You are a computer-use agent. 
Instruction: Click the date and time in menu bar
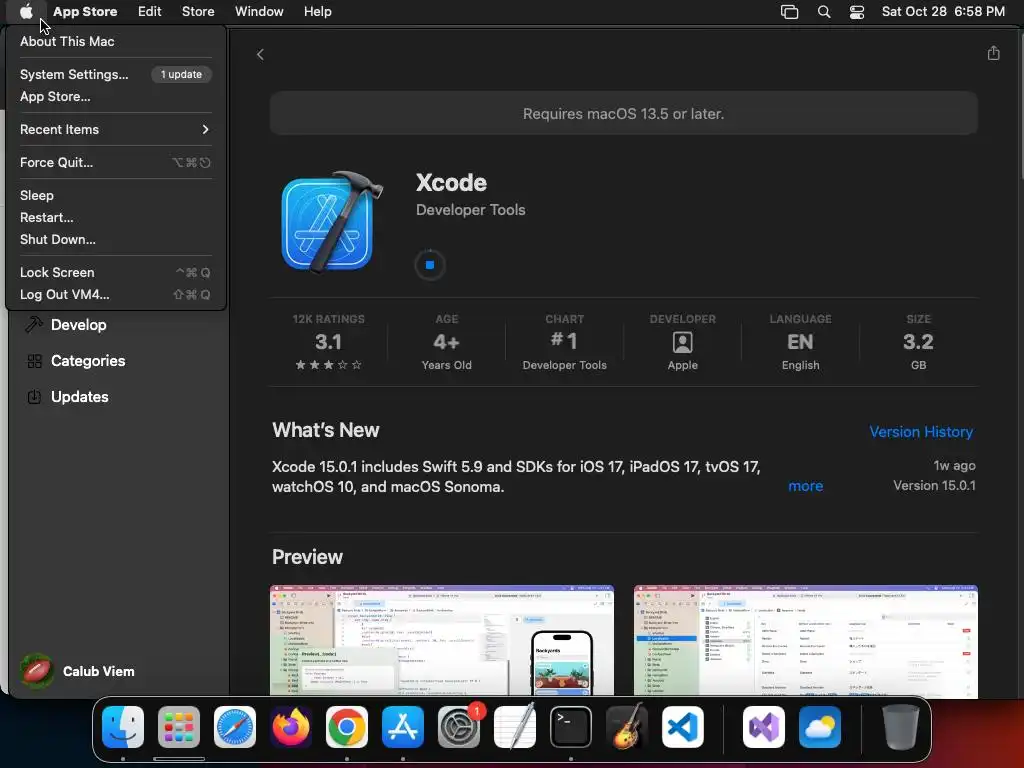pyautogui.click(x=943, y=11)
